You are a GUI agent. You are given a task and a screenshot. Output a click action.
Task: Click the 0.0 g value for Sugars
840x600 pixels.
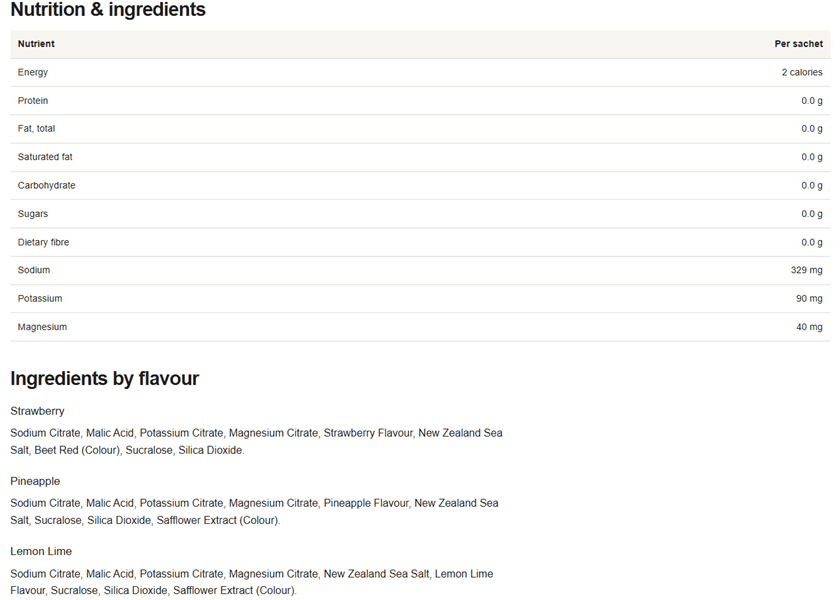point(812,214)
